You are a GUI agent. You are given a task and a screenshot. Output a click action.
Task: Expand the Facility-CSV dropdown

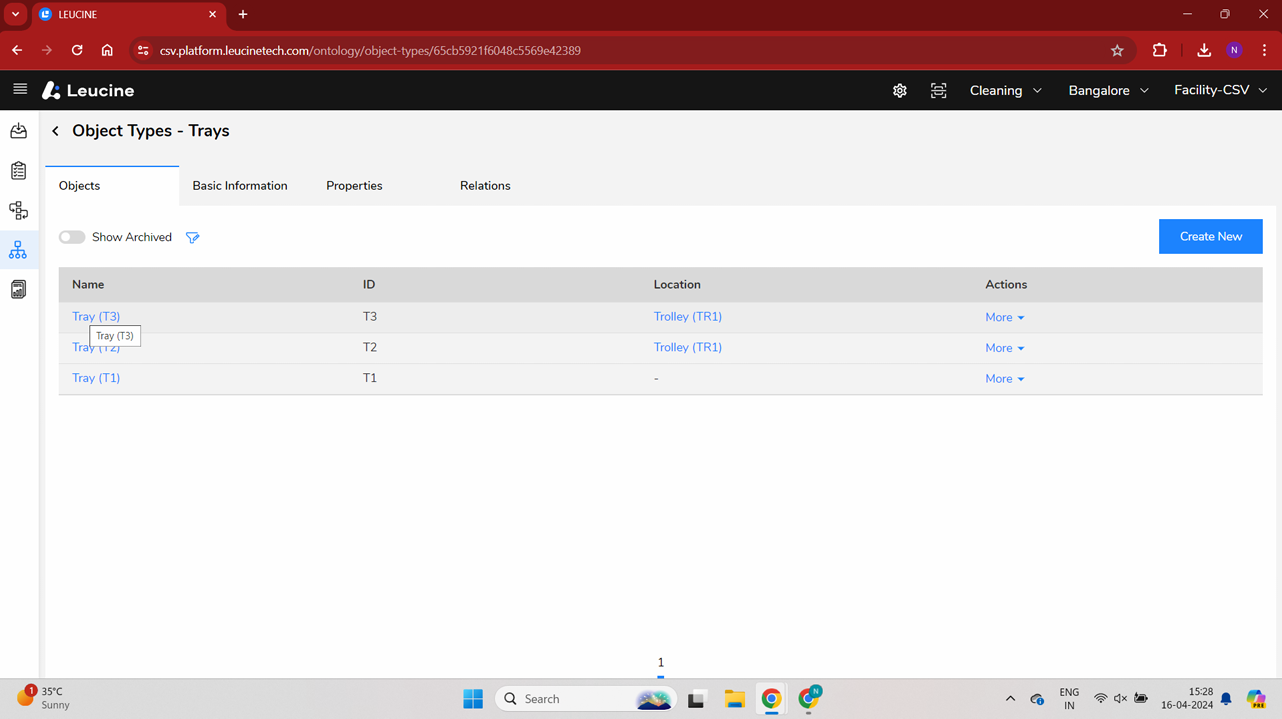(1220, 90)
